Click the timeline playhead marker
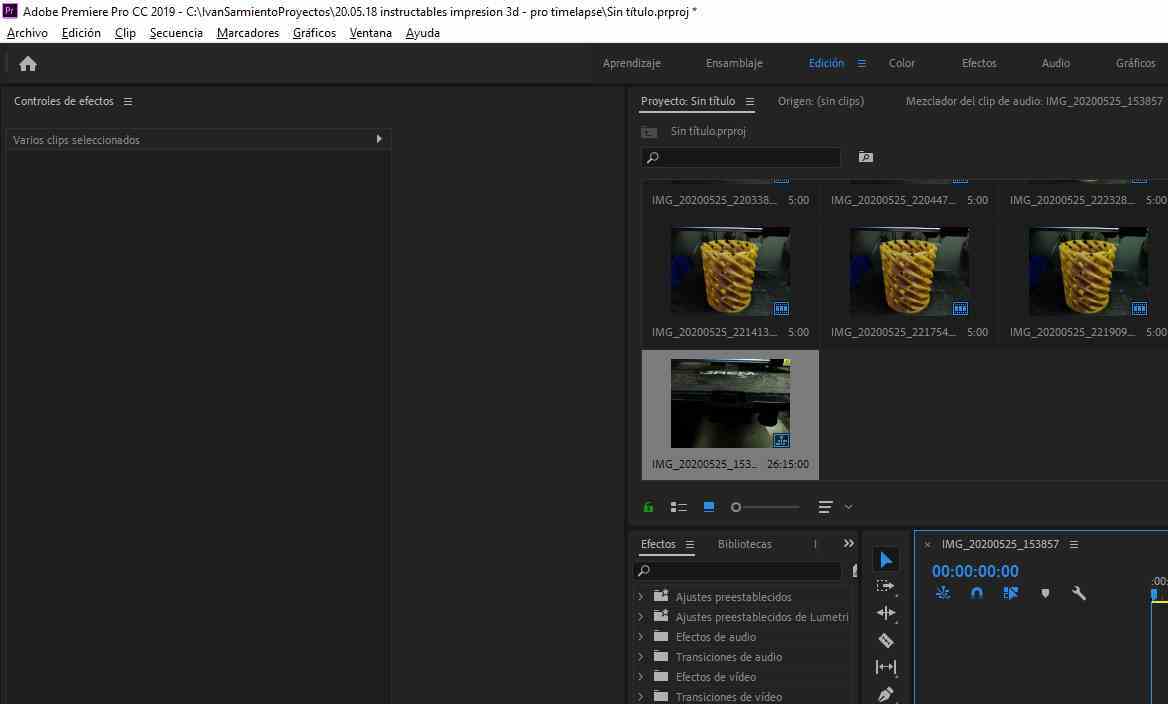This screenshot has width=1168, height=704. (1154, 594)
